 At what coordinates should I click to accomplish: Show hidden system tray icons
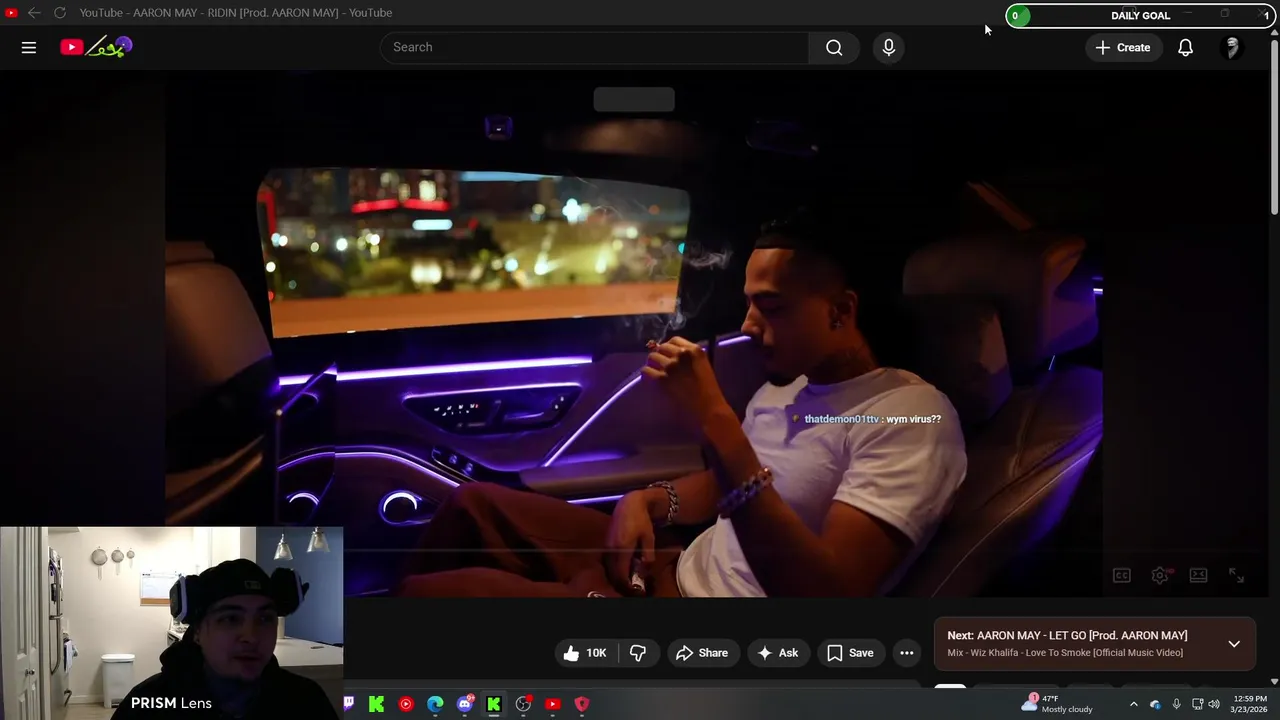(x=1133, y=704)
